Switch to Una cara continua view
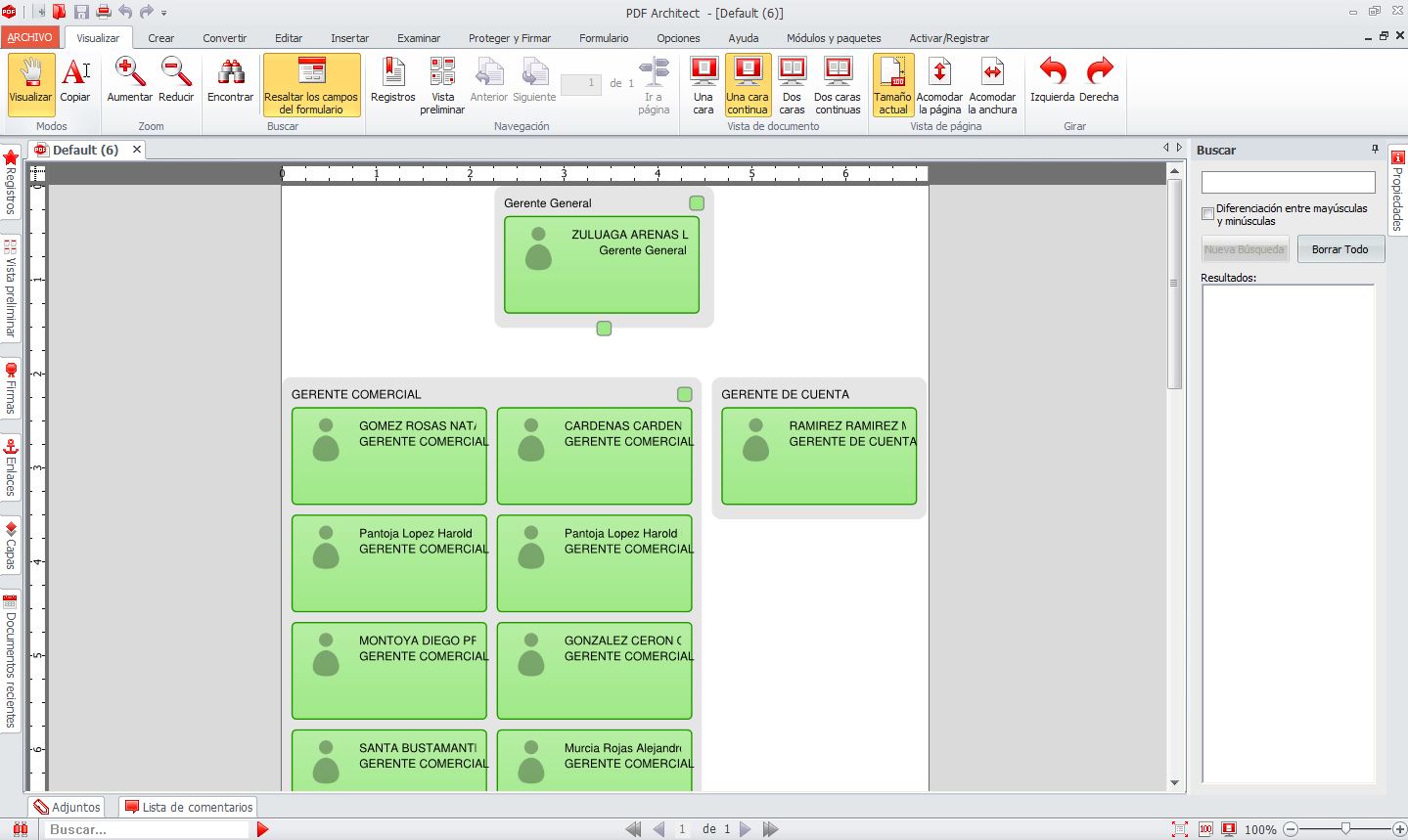This screenshot has height=840, width=1408. [x=748, y=85]
